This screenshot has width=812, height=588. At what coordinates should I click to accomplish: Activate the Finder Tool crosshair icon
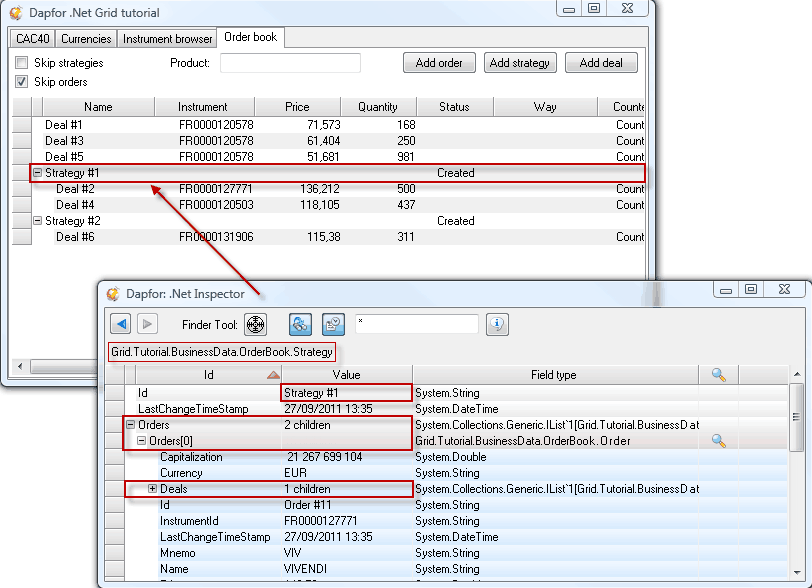click(255, 324)
